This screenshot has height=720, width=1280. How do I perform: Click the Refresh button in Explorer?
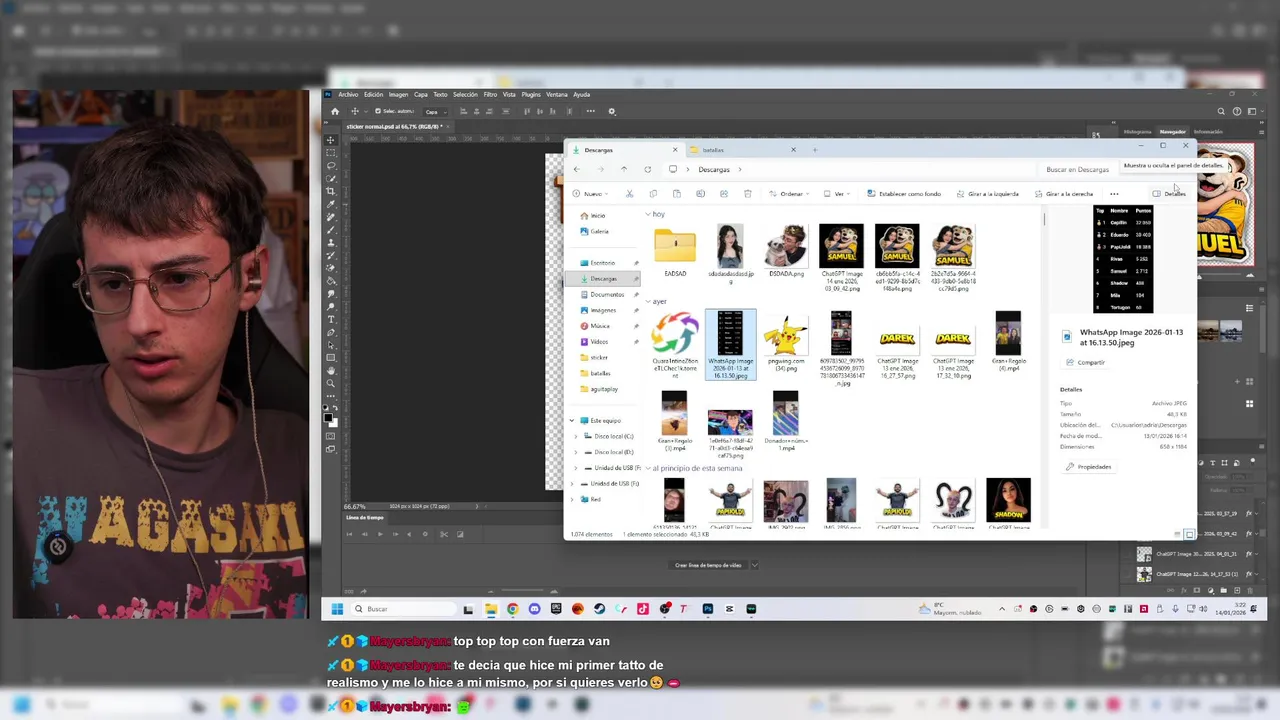(647, 169)
